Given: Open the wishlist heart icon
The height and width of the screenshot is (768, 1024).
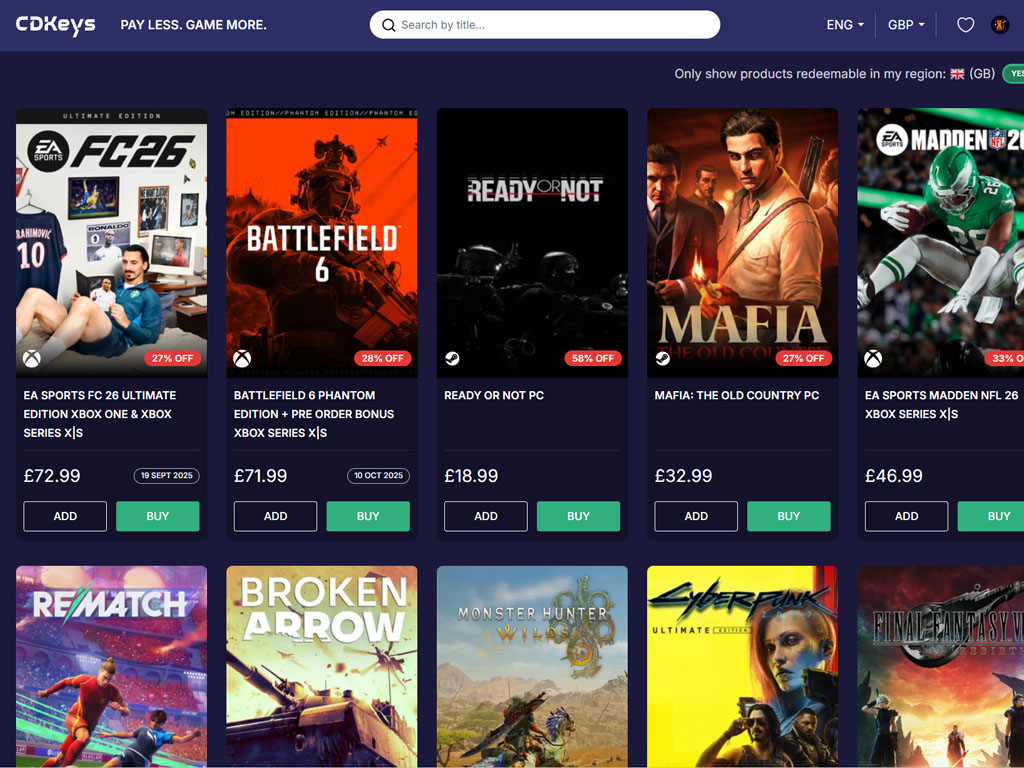Looking at the screenshot, I should coord(965,25).
